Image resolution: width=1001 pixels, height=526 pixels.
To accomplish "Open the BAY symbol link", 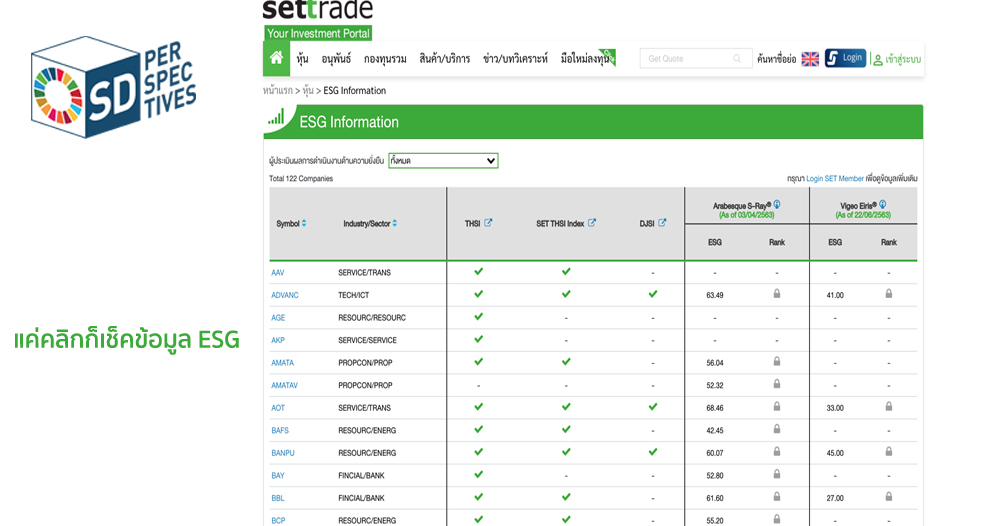I will click(x=278, y=476).
